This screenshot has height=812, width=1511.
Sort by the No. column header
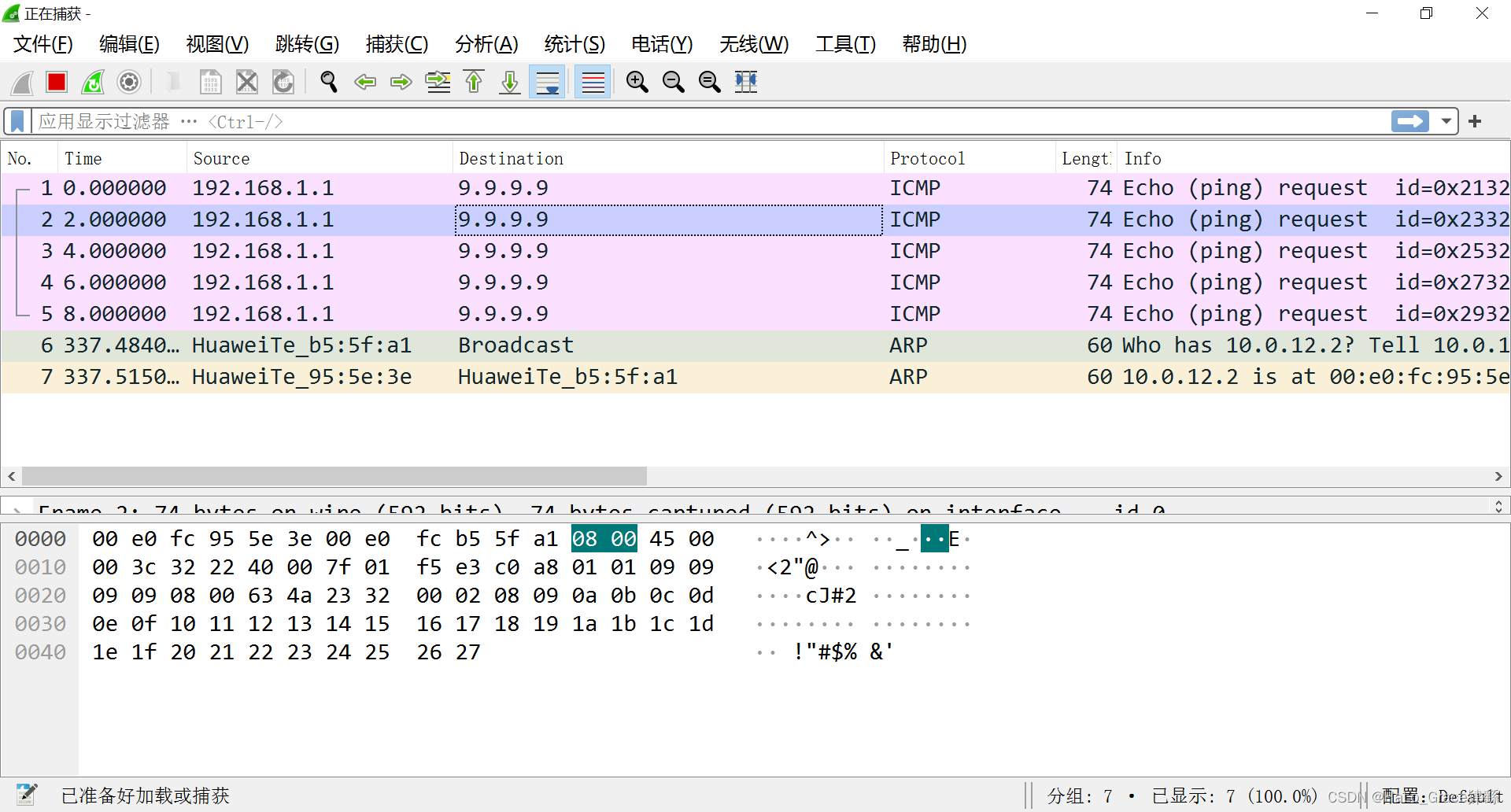tap(29, 159)
